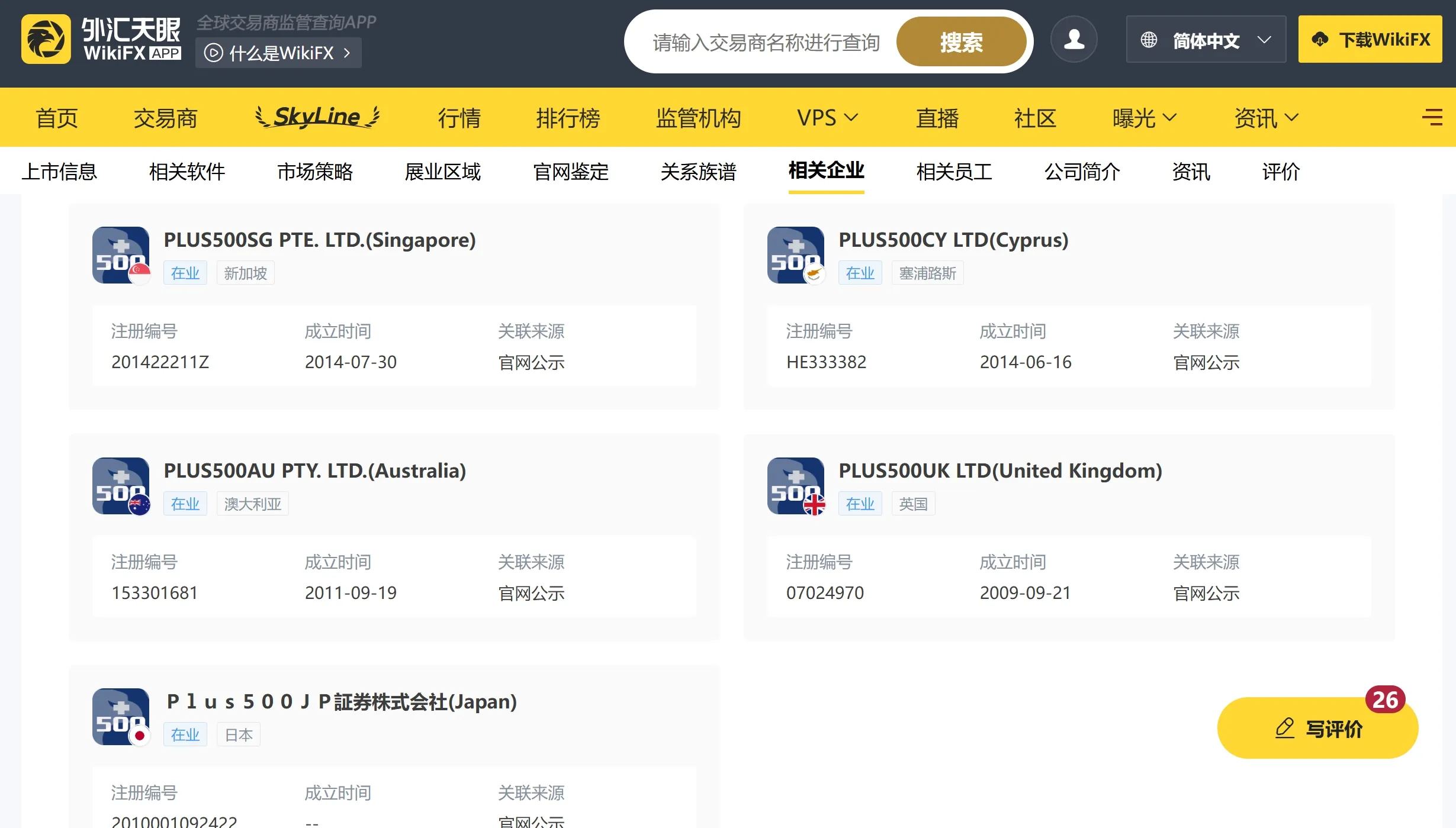The height and width of the screenshot is (828, 1456).
Task: Open the 行情 quotes menu
Action: coord(459,117)
